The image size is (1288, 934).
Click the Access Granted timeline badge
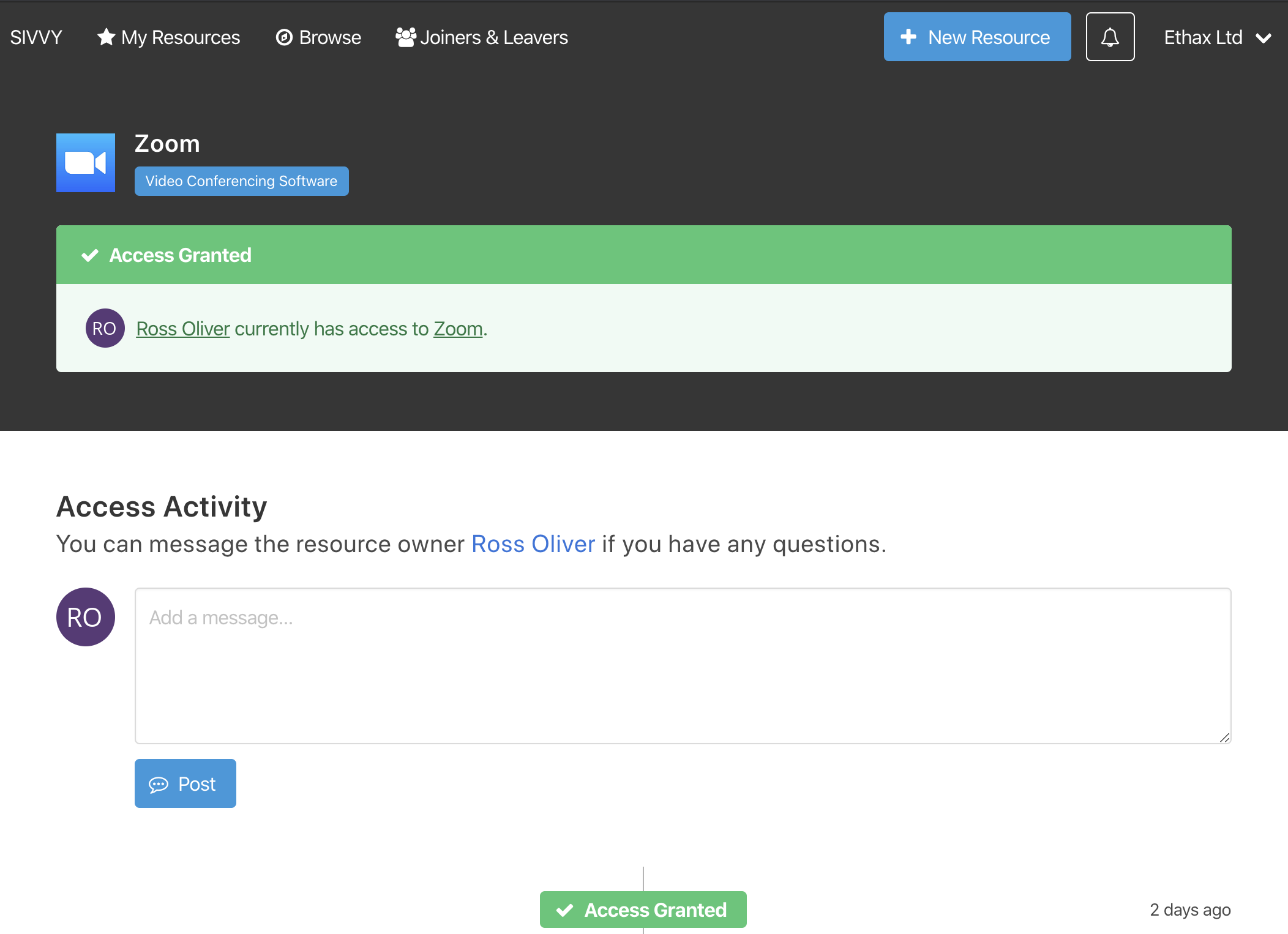pyautogui.click(x=643, y=910)
